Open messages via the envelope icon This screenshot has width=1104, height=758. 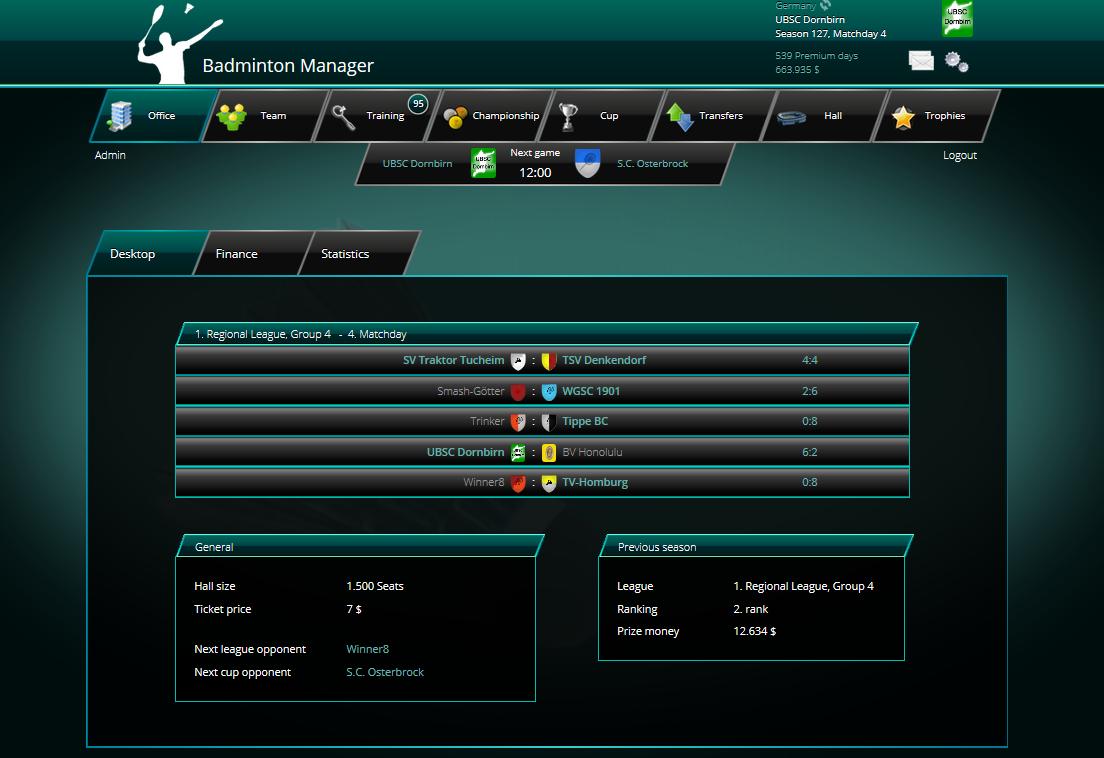(x=920, y=62)
